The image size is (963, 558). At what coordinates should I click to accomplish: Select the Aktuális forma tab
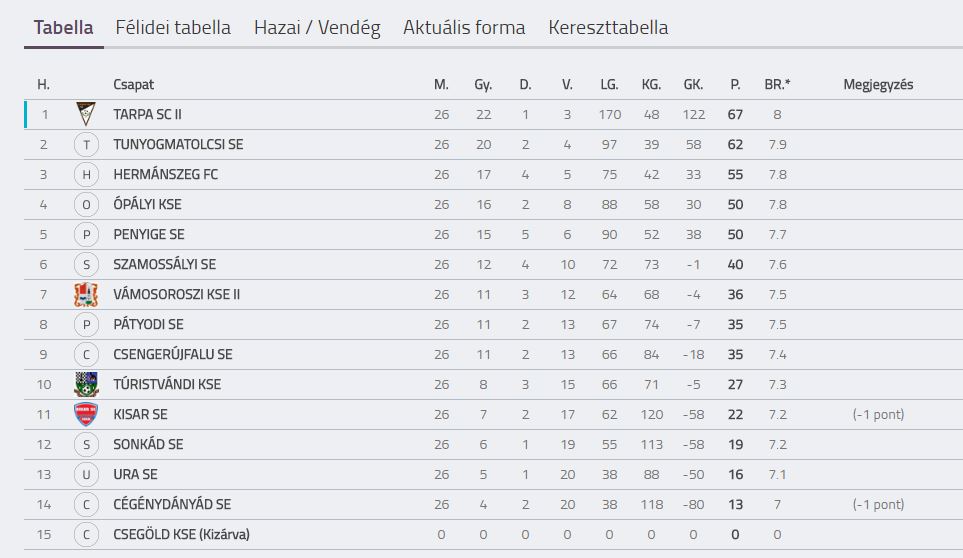click(x=464, y=28)
